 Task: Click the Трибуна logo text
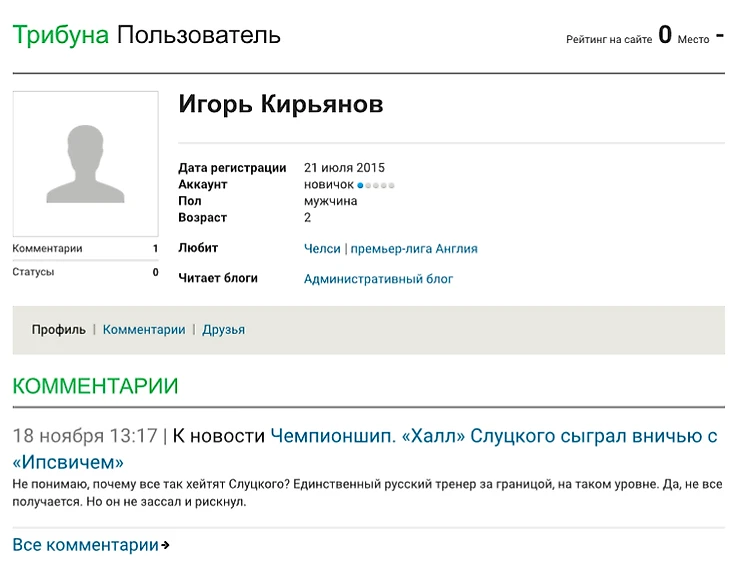tap(60, 36)
